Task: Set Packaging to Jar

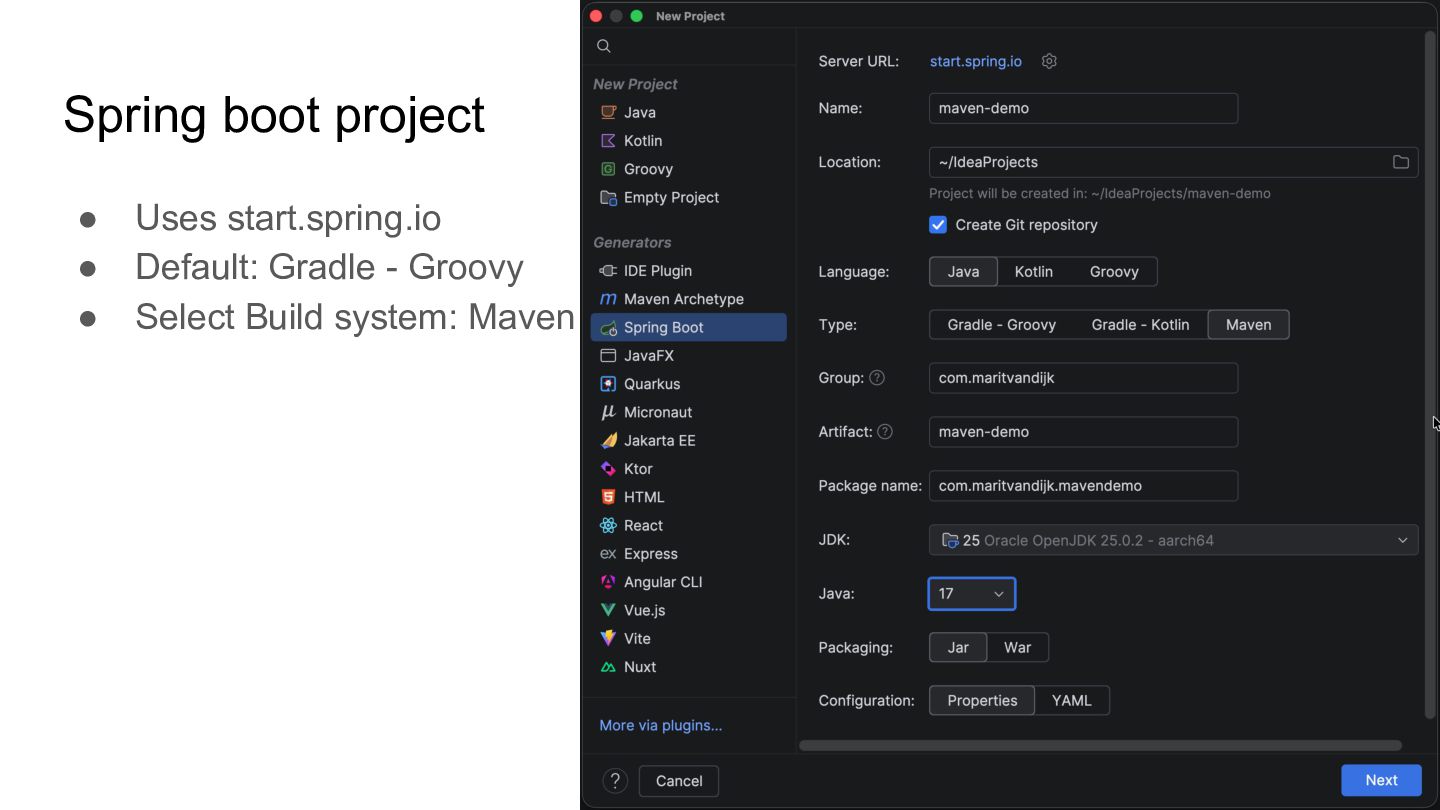Action: [958, 648]
